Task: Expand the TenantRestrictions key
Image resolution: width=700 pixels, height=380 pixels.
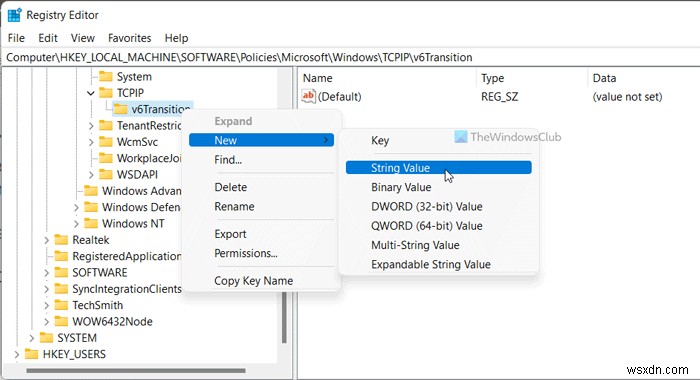Action: (91, 126)
